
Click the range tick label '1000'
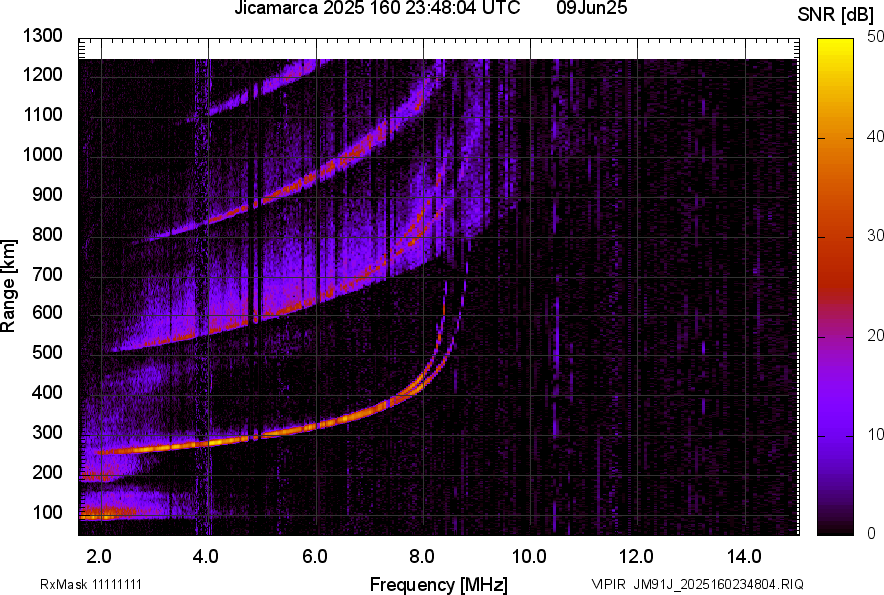(x=42, y=154)
